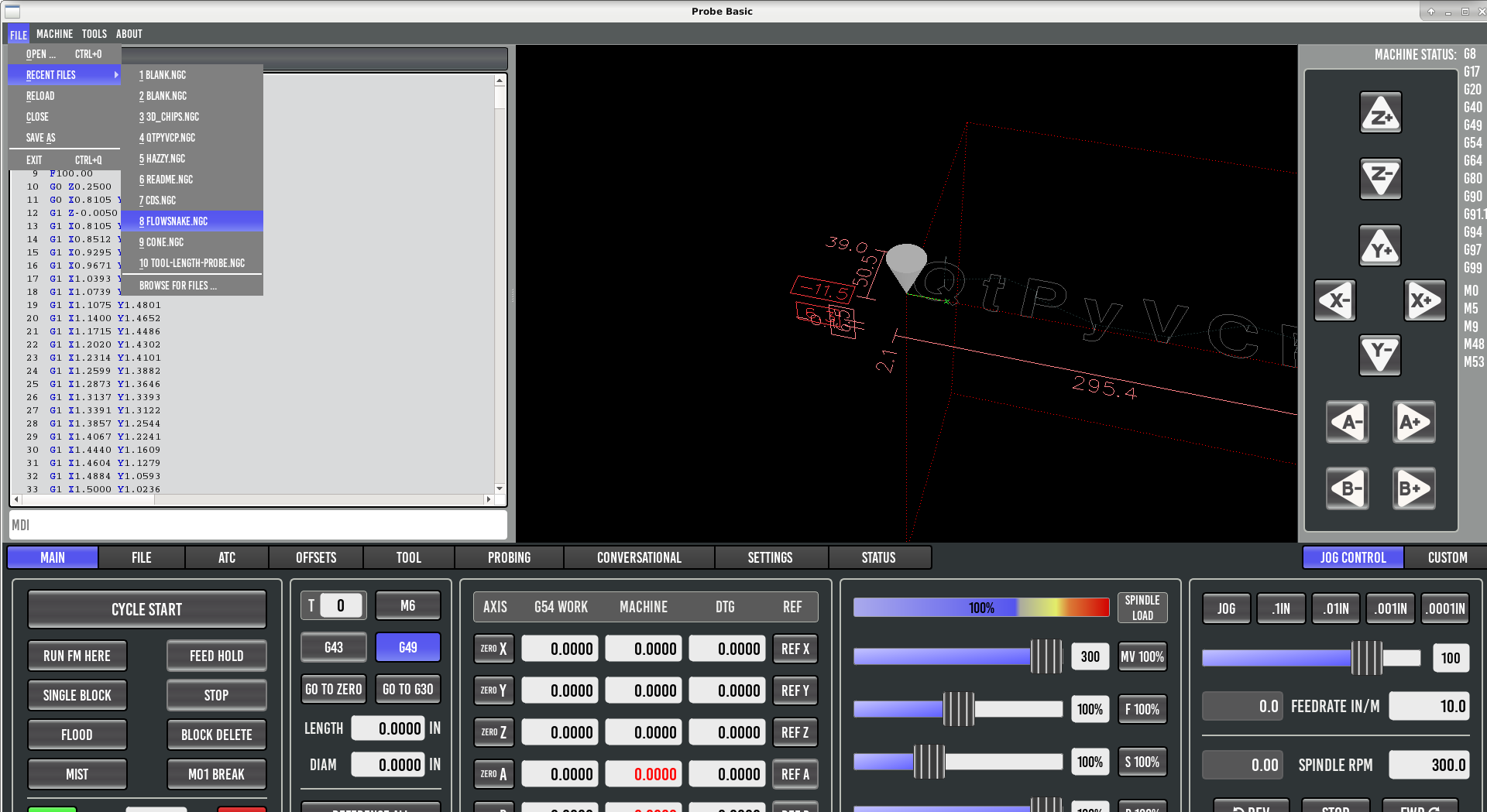Jog B axis positive with B+ arrow
The height and width of the screenshot is (812, 1487).
pos(1414,488)
